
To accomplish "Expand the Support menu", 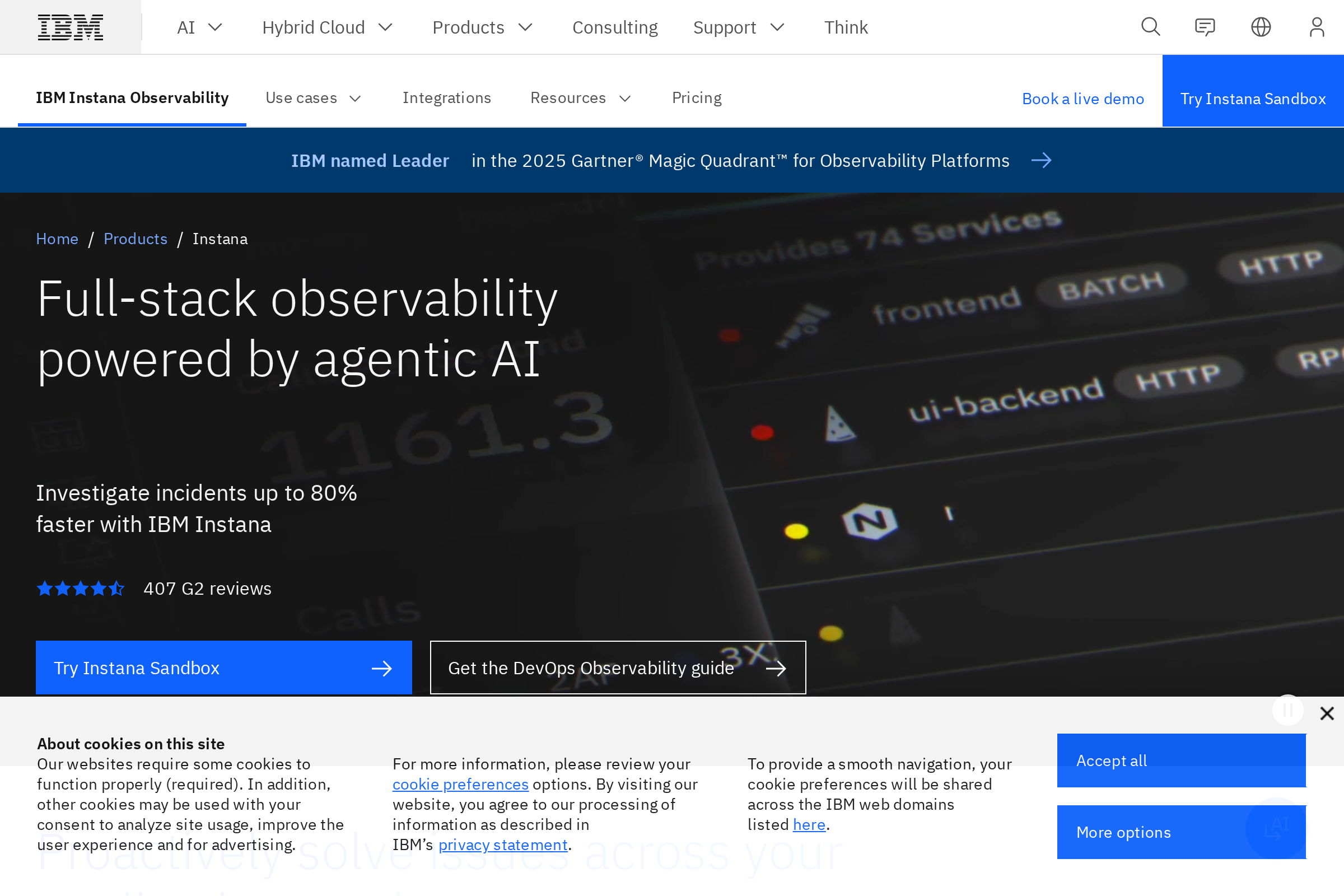I will (738, 27).
